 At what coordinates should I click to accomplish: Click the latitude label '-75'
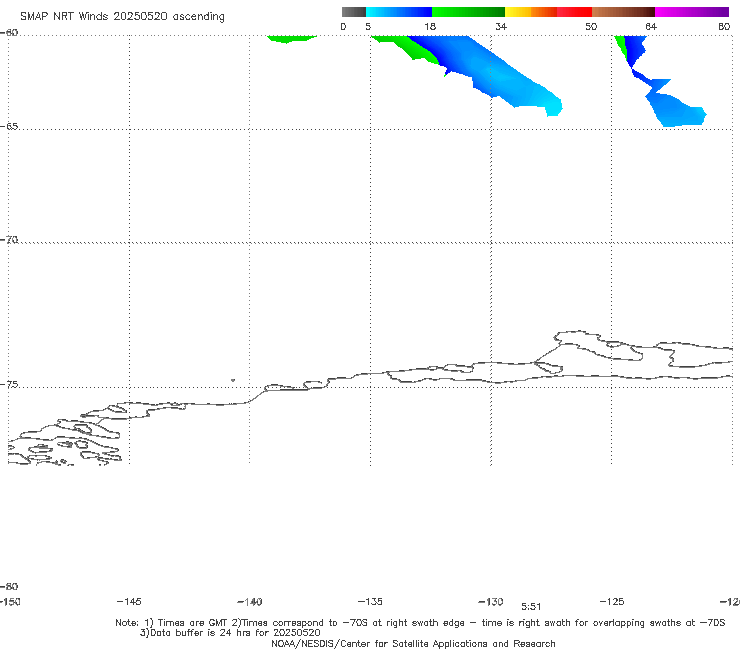[9, 385]
